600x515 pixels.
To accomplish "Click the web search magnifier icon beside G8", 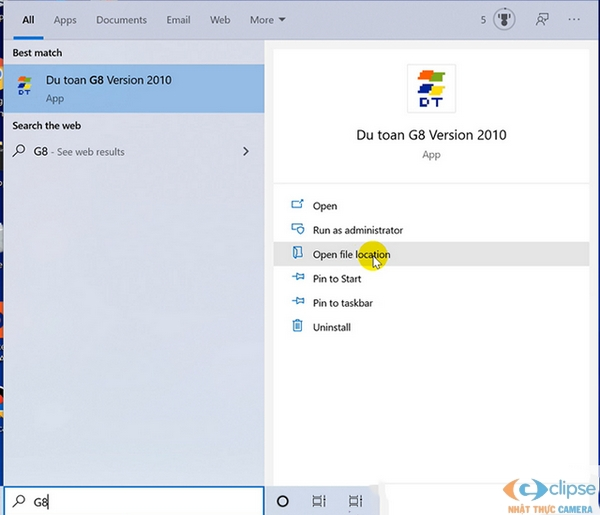I will (x=19, y=151).
